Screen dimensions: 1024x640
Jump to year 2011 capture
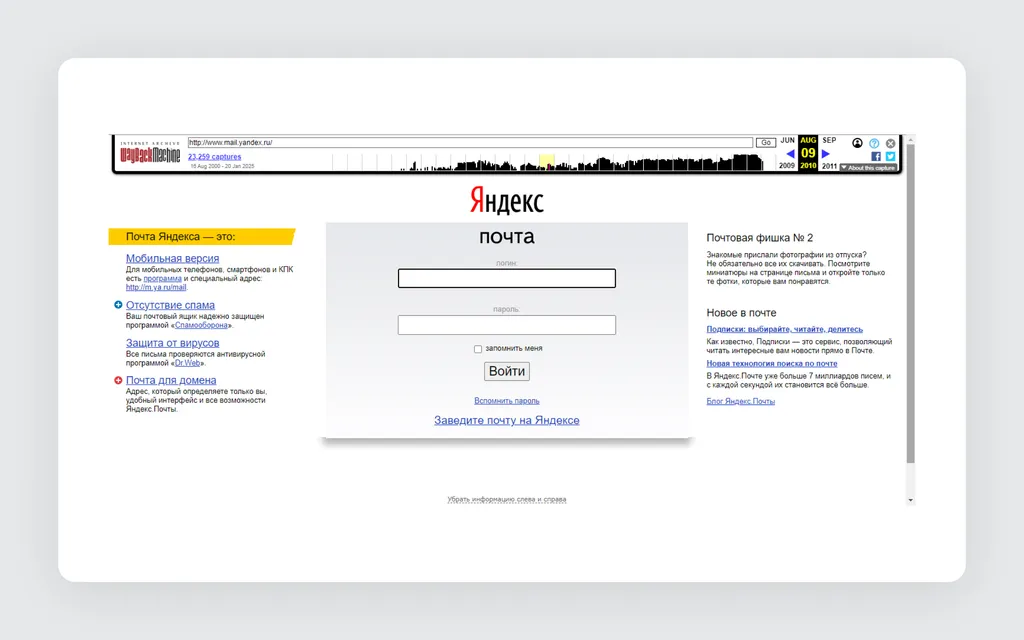[x=829, y=166]
